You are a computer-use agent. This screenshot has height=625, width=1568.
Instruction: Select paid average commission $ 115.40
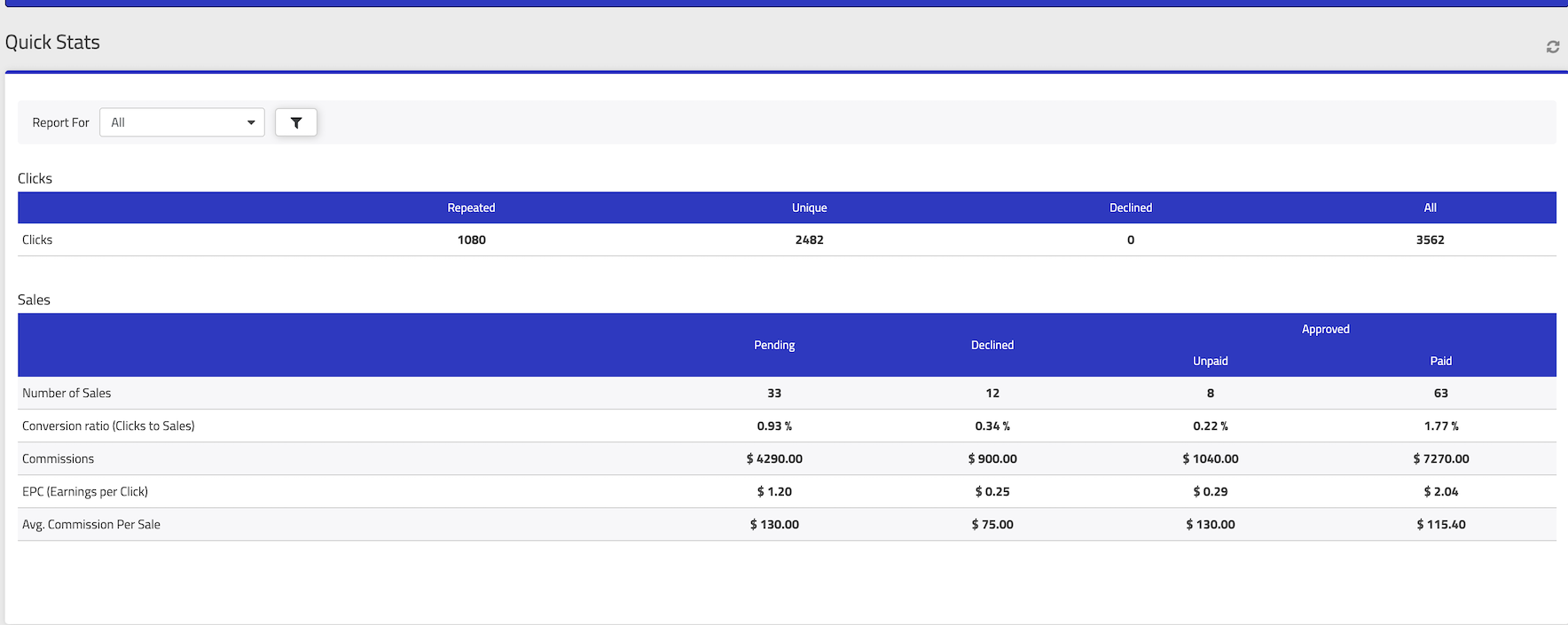coord(1440,524)
